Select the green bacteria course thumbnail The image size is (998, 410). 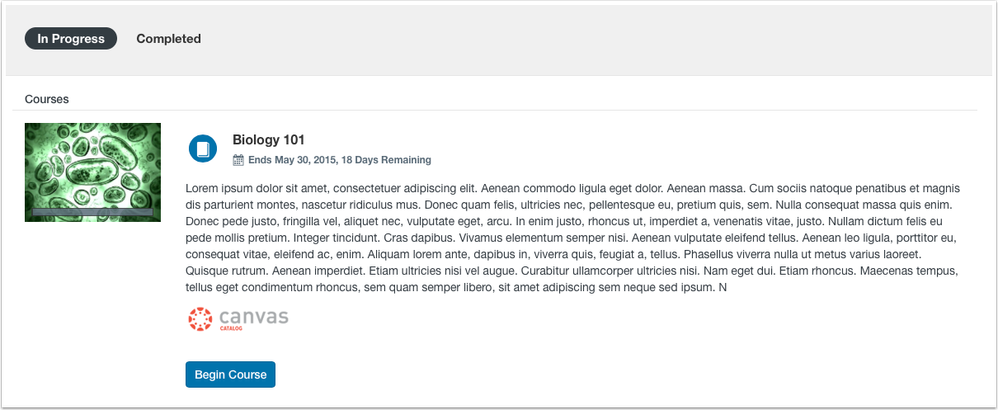click(93, 173)
